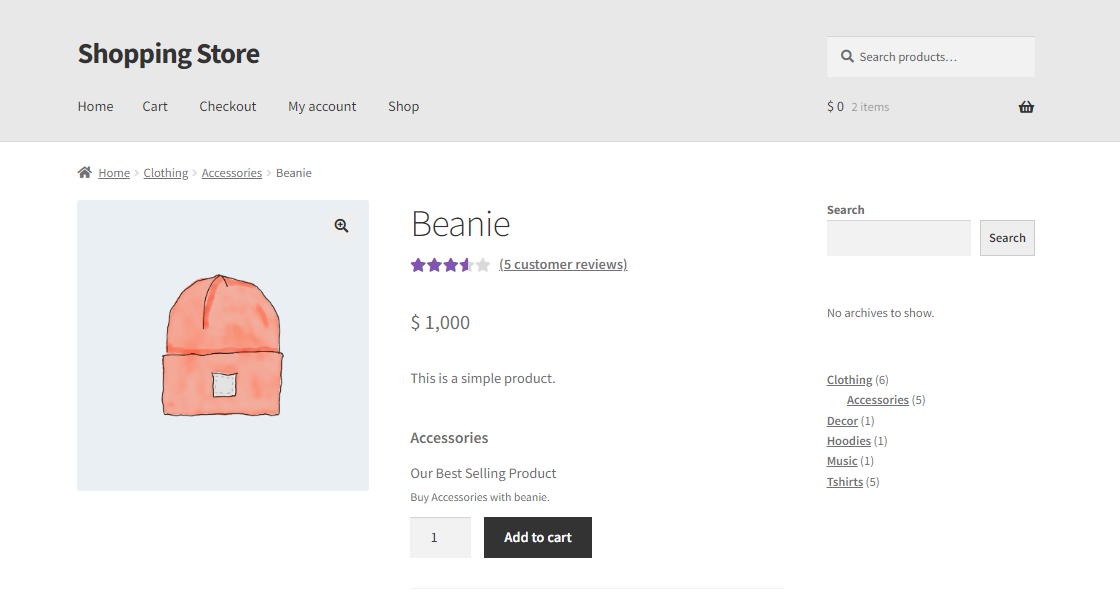Open the Shop menu item

click(x=404, y=106)
